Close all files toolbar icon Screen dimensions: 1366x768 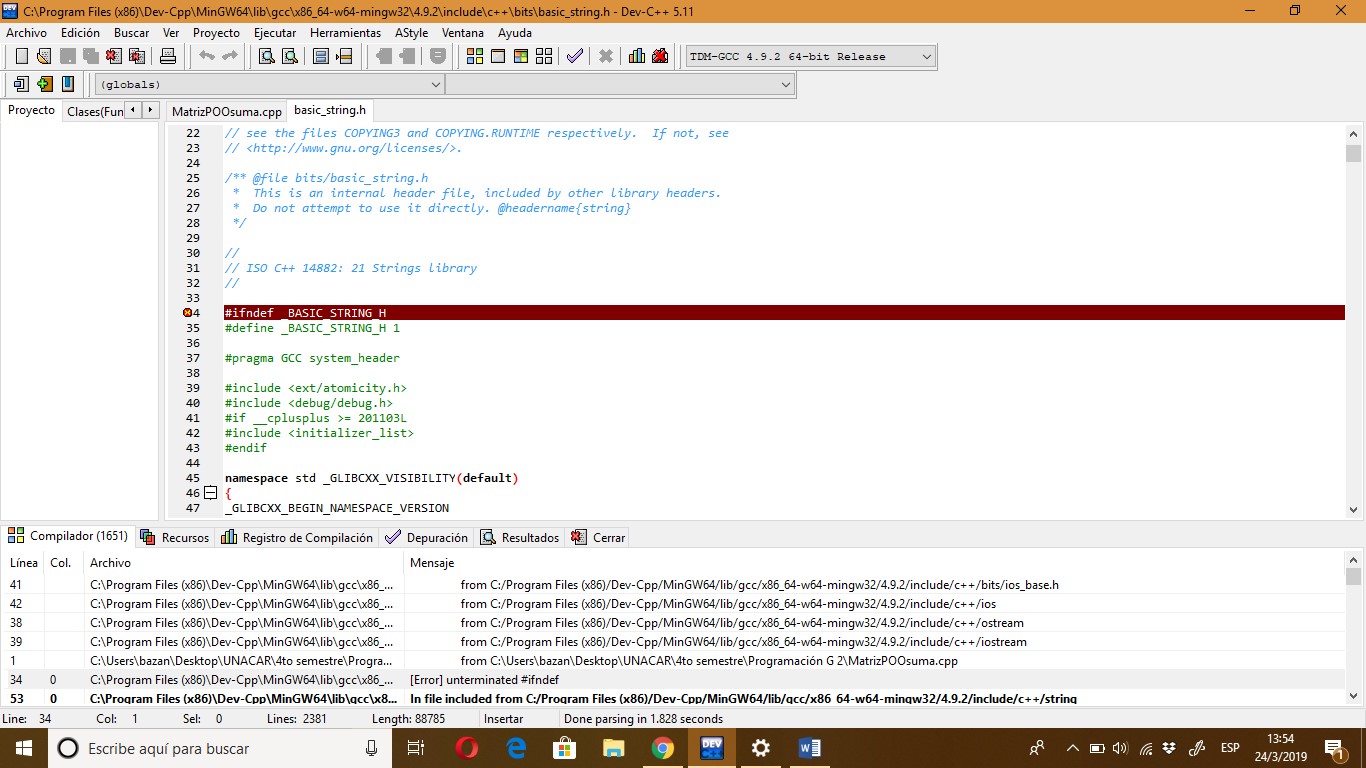pos(137,56)
